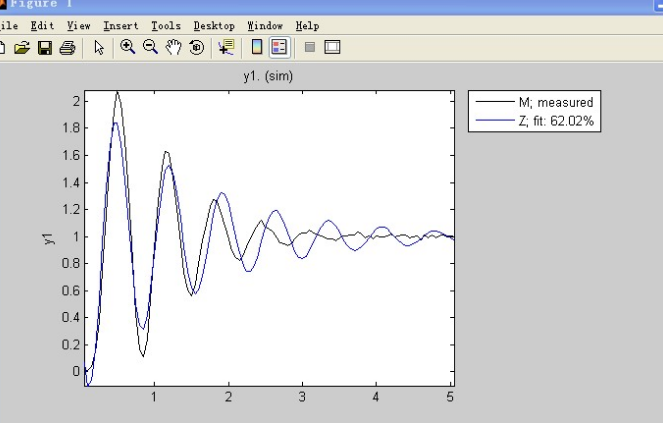Viewport: 663px width, 423px height.
Task: Hide plot tools using the gray square icon
Action: 310,47
